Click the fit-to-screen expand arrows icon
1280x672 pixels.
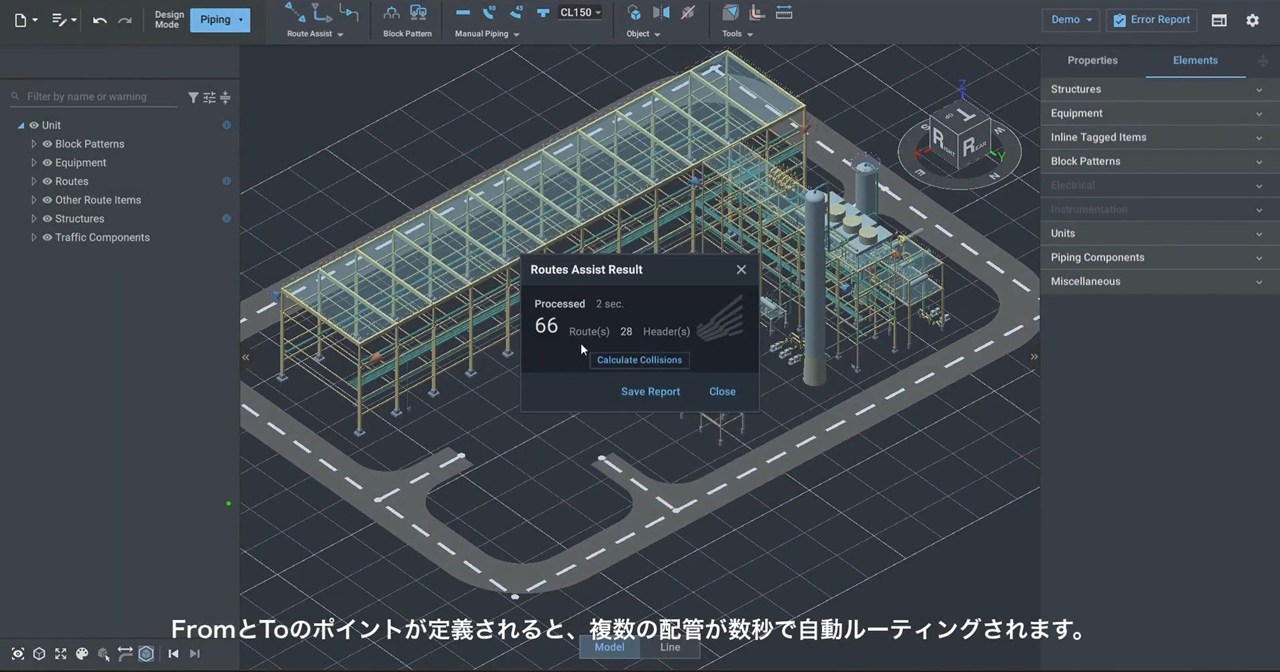pyautogui.click(x=60, y=654)
